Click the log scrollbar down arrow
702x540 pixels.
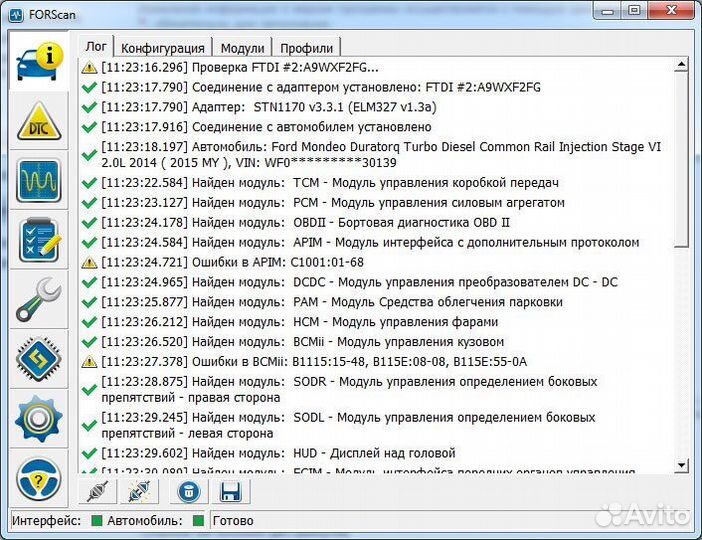pos(681,465)
